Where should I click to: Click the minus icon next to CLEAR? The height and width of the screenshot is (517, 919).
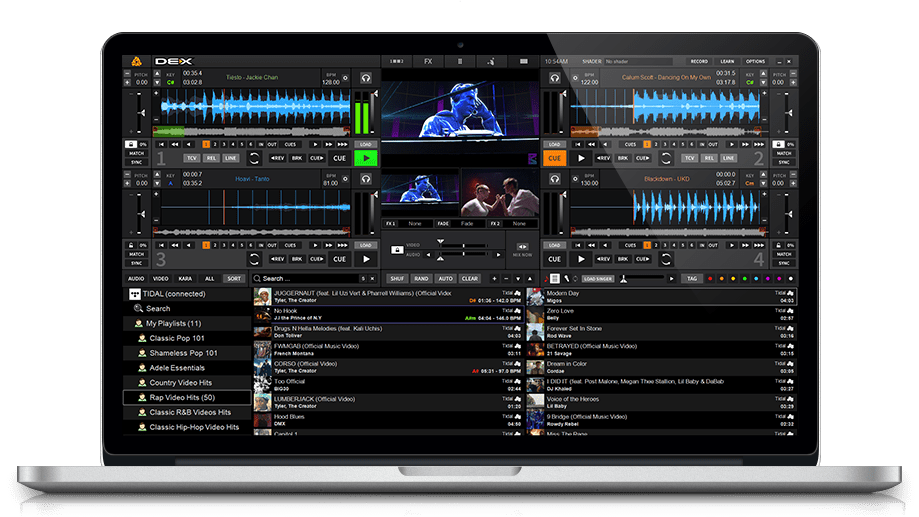506,278
